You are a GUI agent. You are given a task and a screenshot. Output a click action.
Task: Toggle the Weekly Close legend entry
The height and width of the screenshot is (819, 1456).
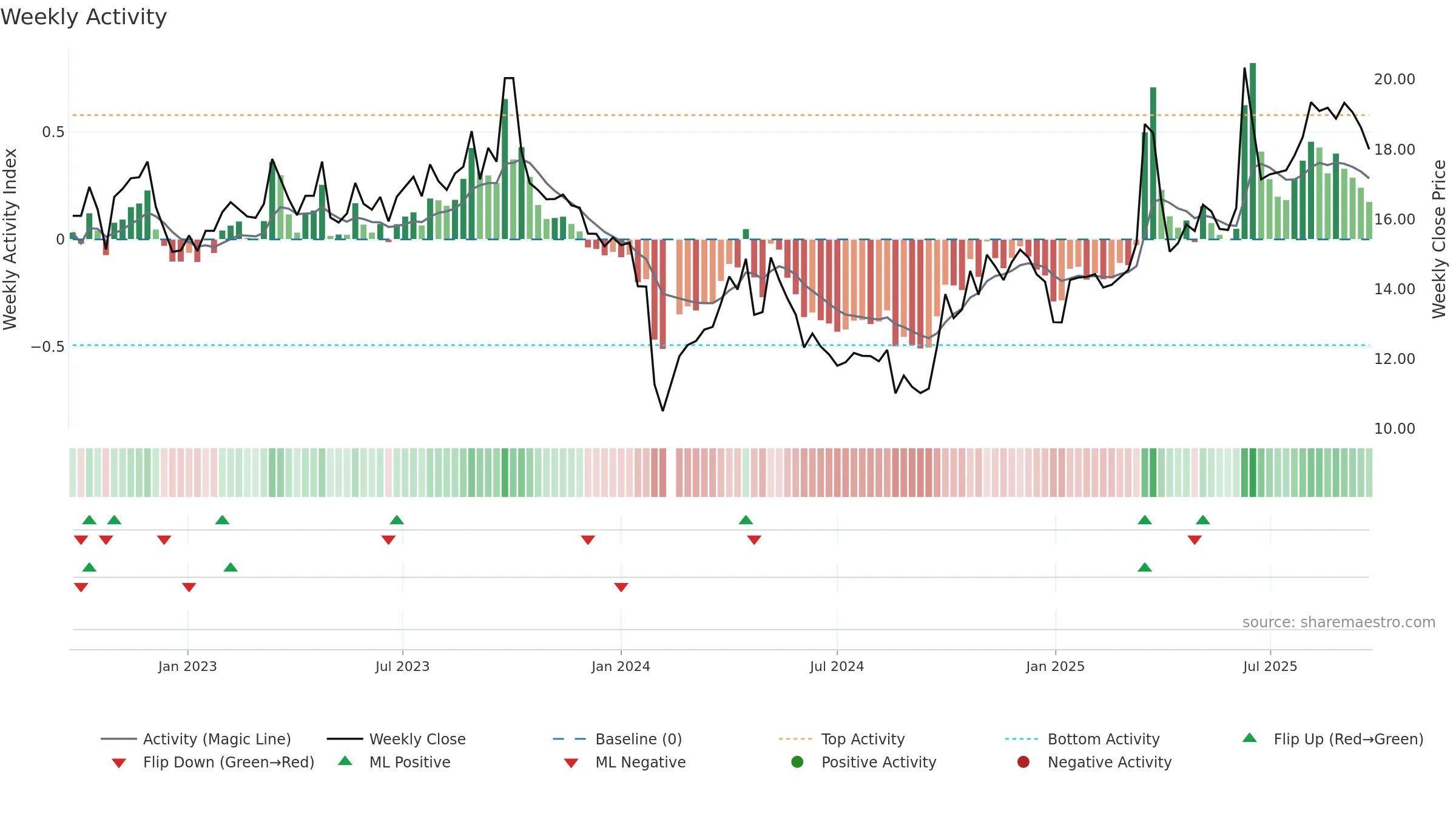tap(396, 739)
